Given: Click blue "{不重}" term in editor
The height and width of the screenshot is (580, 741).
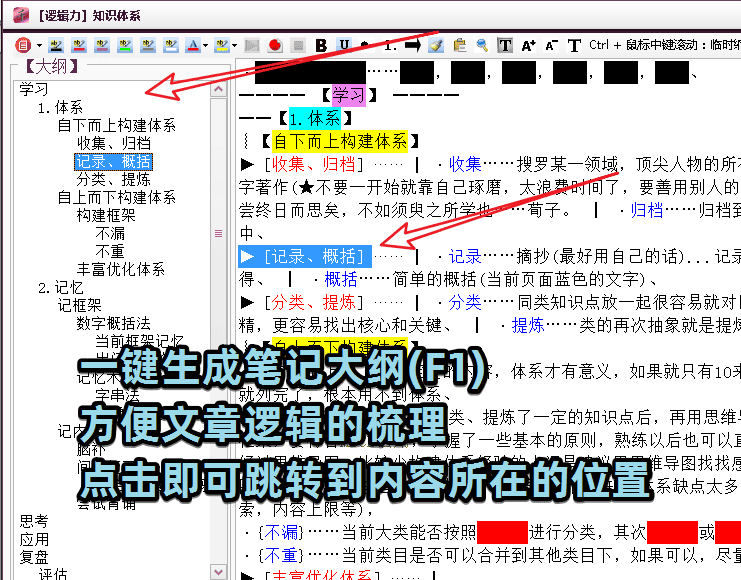Looking at the screenshot, I should pos(281,555).
